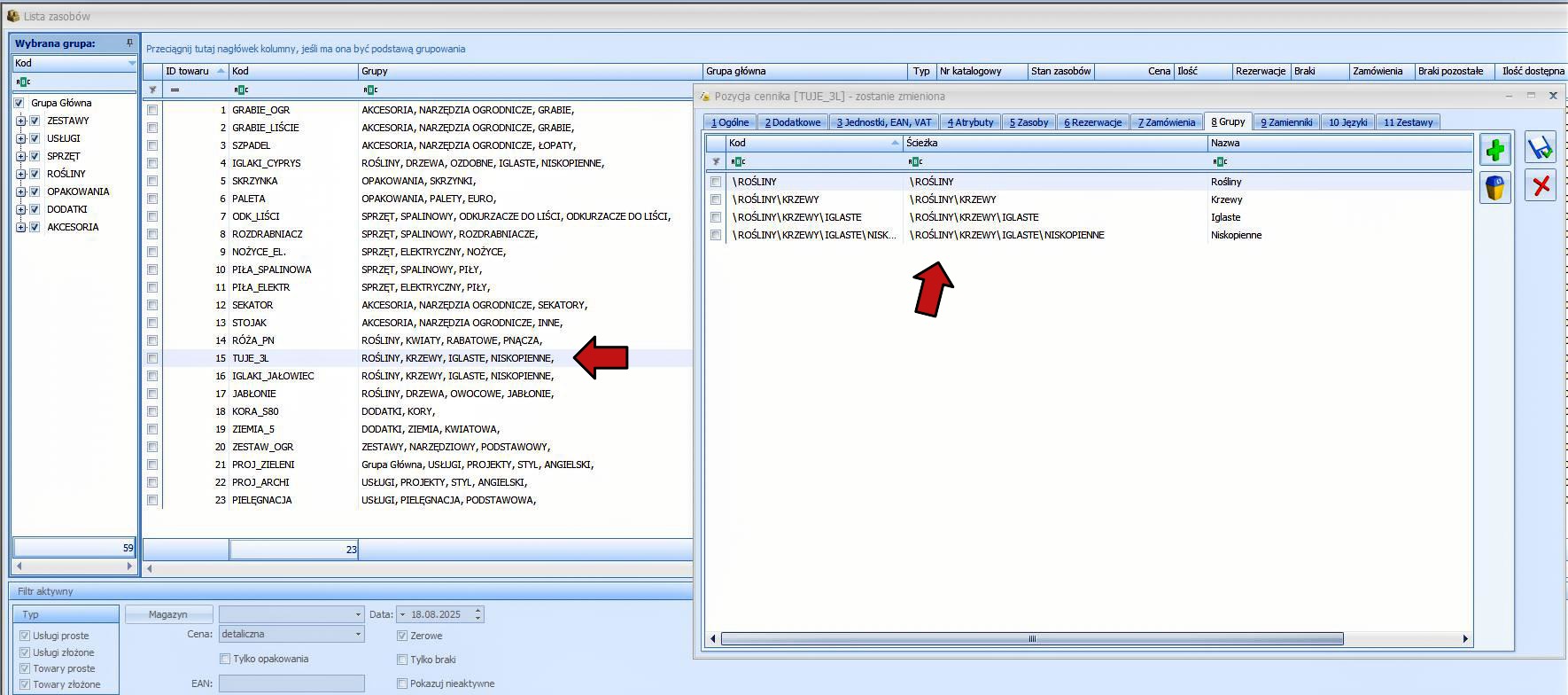The image size is (1568, 695).
Task: Delete selected group with the trash bin icon
Action: (1495, 187)
